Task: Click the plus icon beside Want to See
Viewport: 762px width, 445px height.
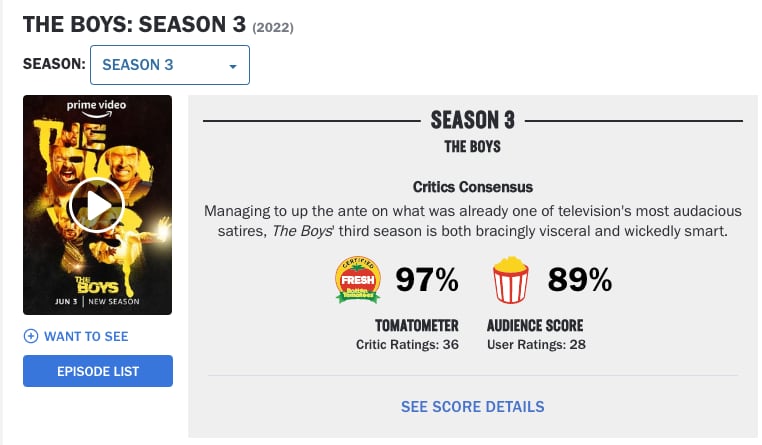Action: coord(31,336)
